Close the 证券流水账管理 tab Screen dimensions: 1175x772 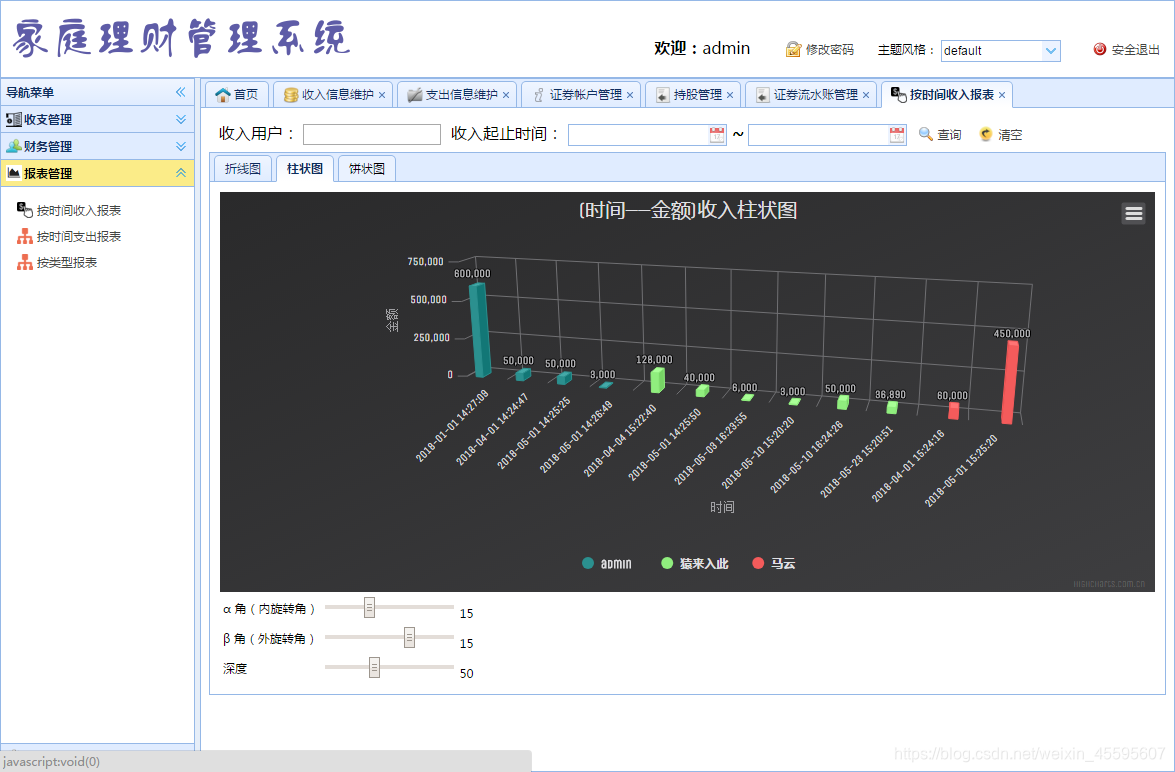point(866,95)
